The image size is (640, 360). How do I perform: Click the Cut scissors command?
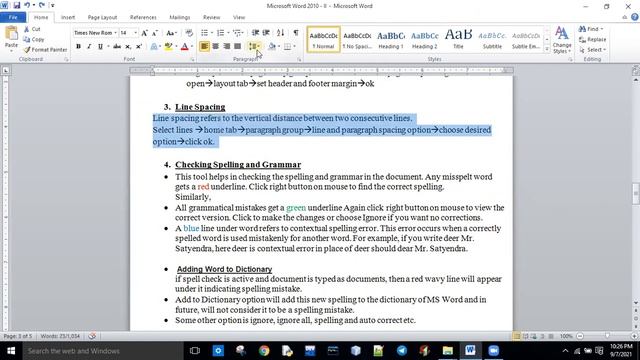32,29
